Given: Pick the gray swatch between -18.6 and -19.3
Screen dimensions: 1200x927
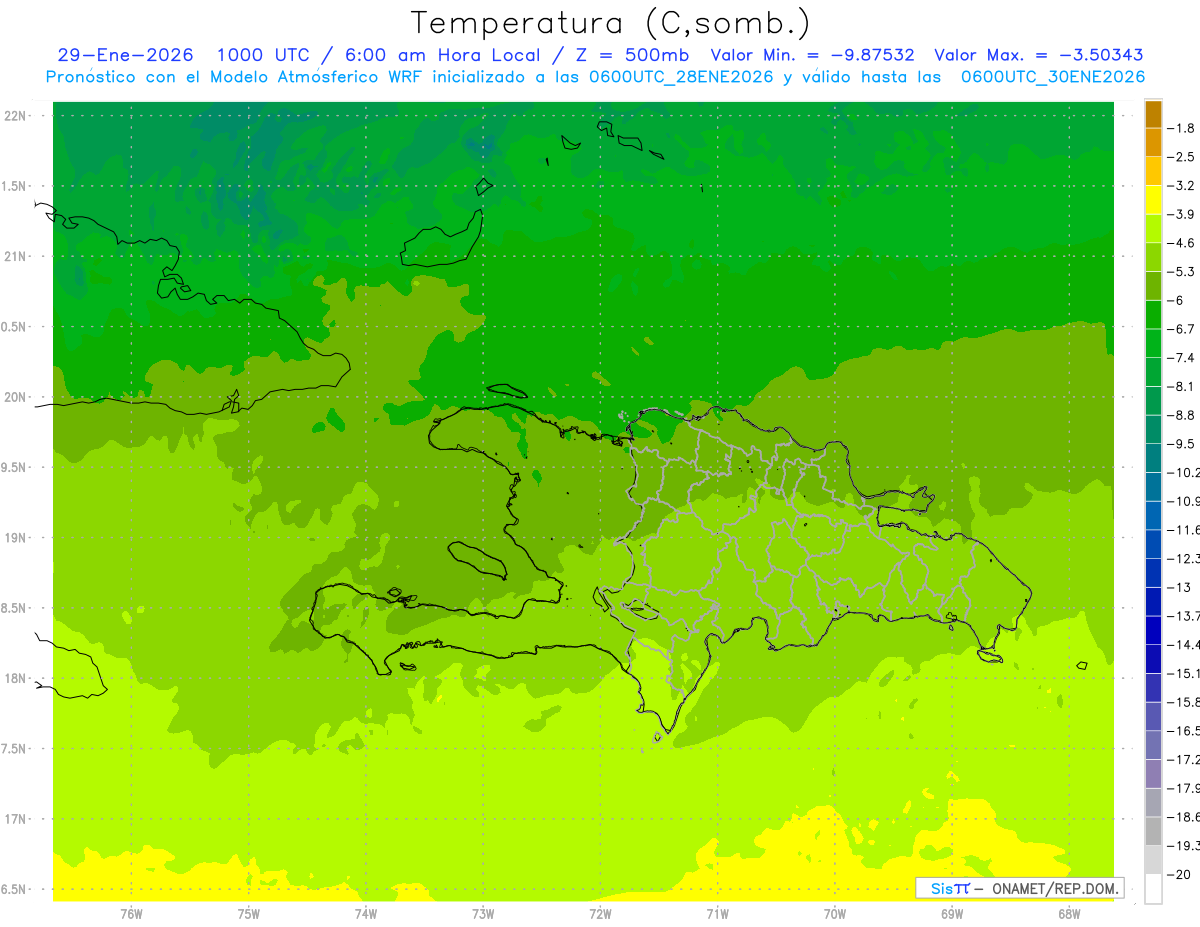Looking at the screenshot, I should point(1153,831).
